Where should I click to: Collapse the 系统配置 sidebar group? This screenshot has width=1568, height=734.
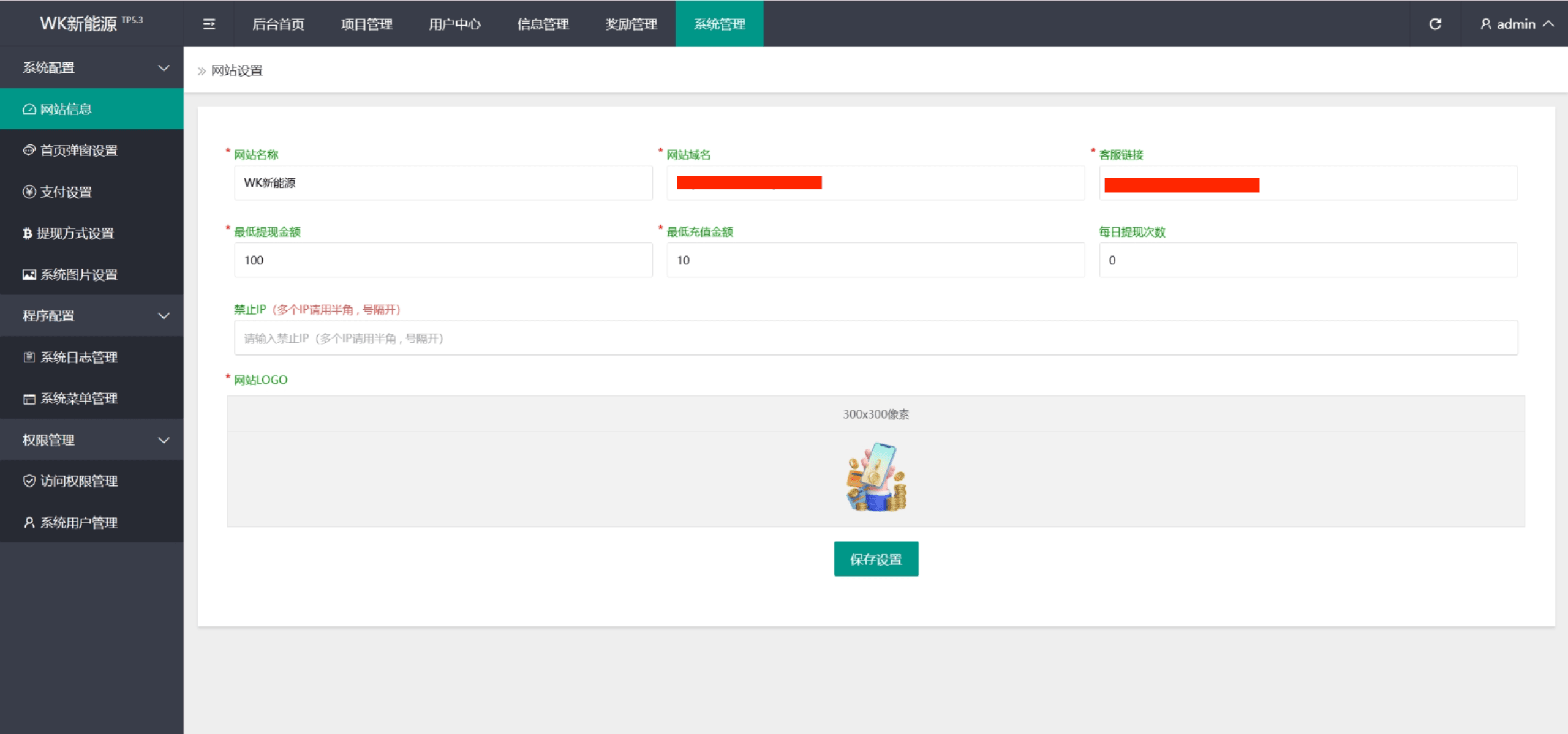[x=92, y=68]
